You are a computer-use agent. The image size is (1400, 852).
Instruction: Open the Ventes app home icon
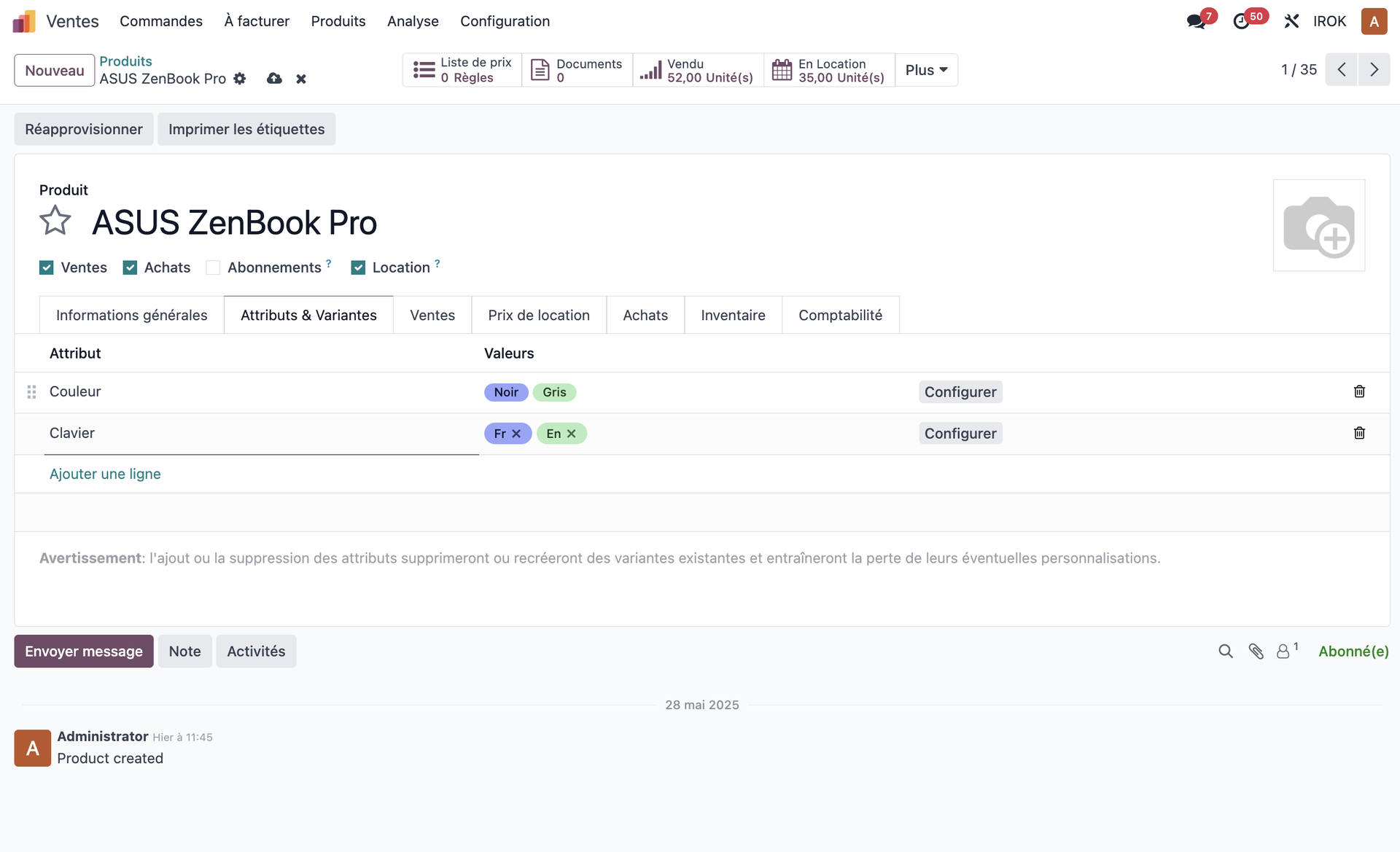click(x=24, y=21)
